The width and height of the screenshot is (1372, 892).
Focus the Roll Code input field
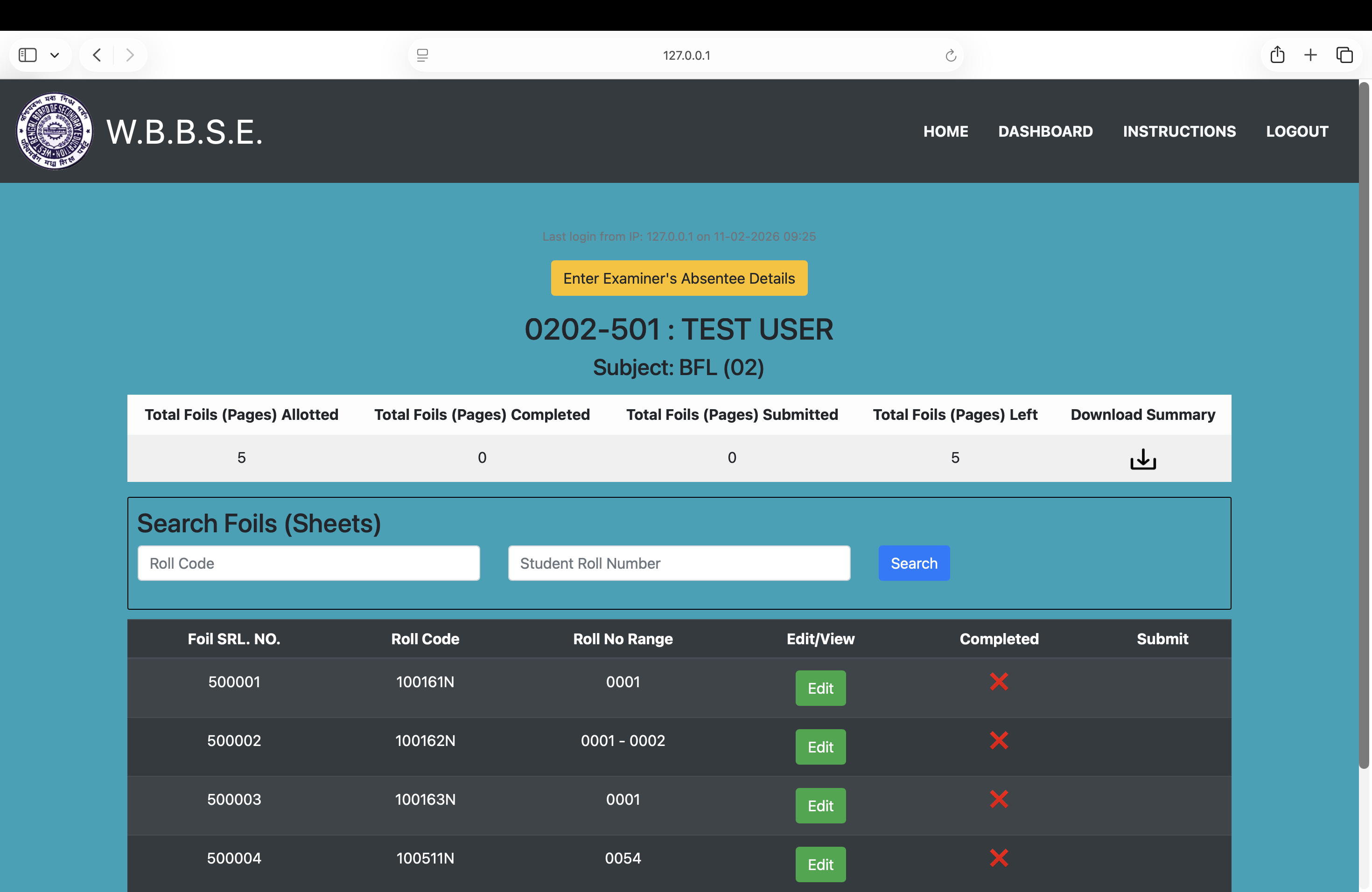tap(308, 563)
